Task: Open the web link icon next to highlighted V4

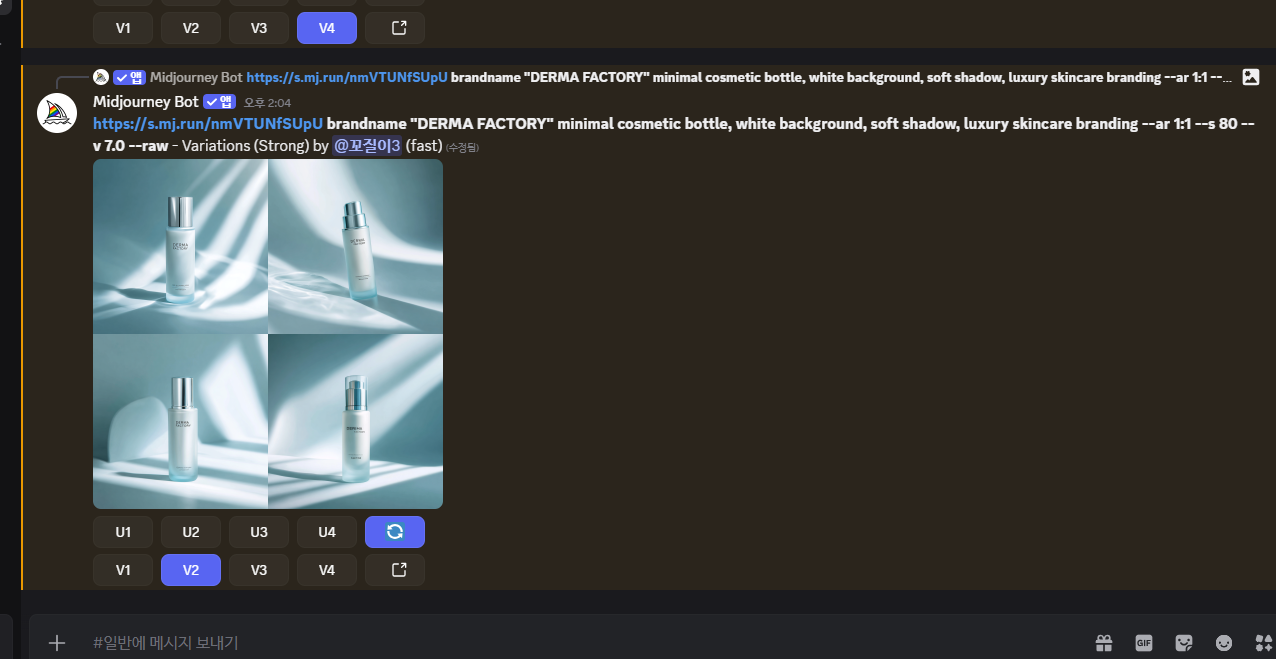Action: coord(395,28)
